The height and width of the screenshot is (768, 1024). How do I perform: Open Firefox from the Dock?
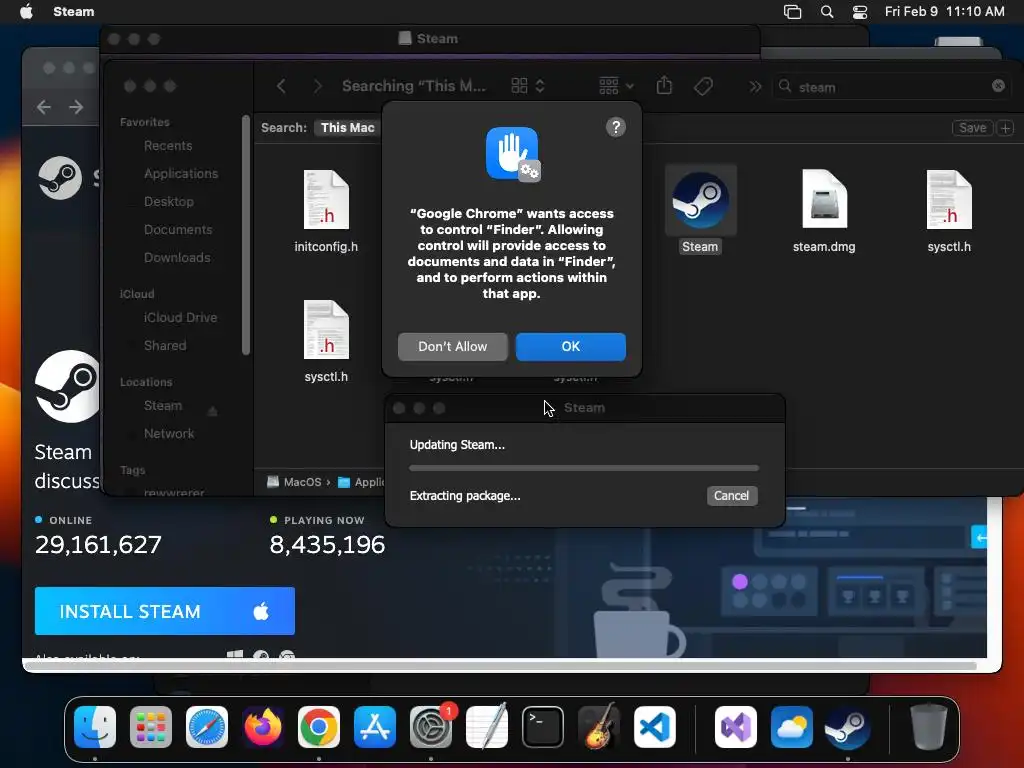pyautogui.click(x=263, y=727)
